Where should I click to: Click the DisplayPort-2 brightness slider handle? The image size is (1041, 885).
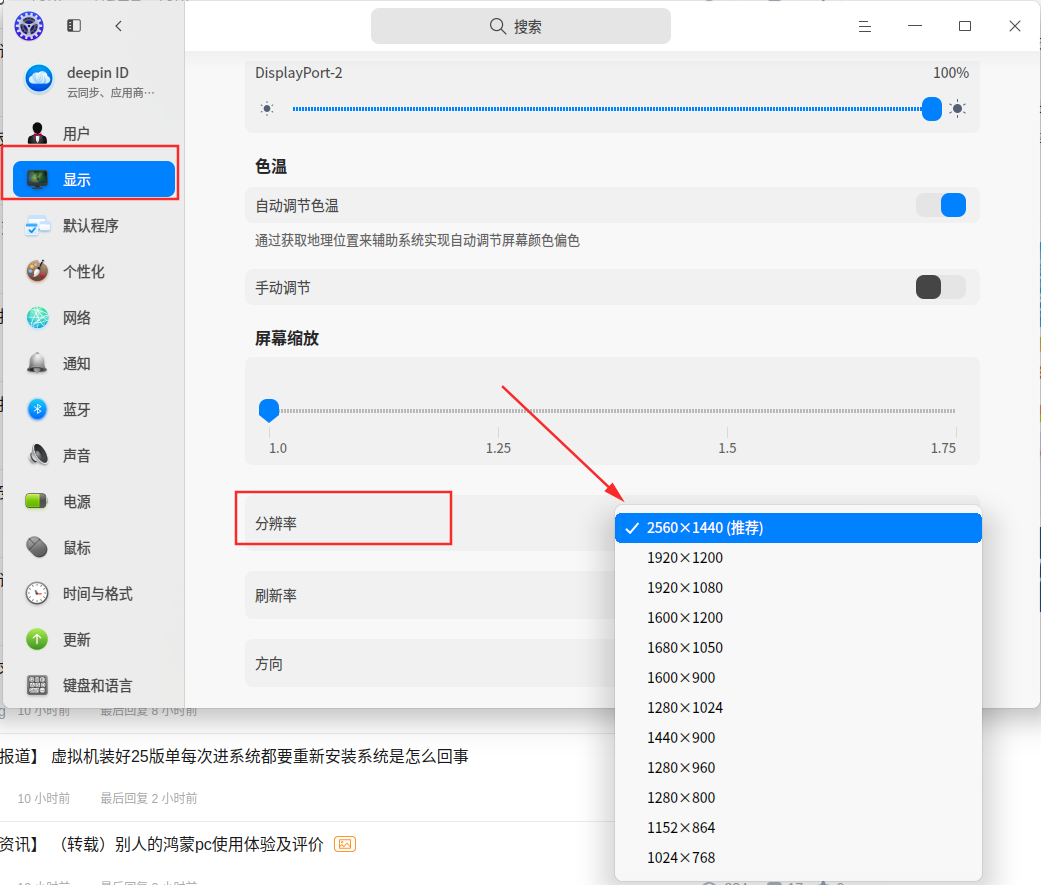(x=931, y=109)
